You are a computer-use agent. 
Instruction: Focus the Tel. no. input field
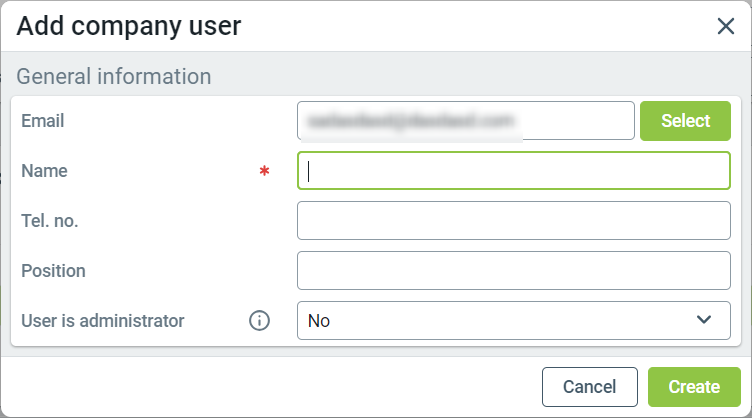point(514,221)
